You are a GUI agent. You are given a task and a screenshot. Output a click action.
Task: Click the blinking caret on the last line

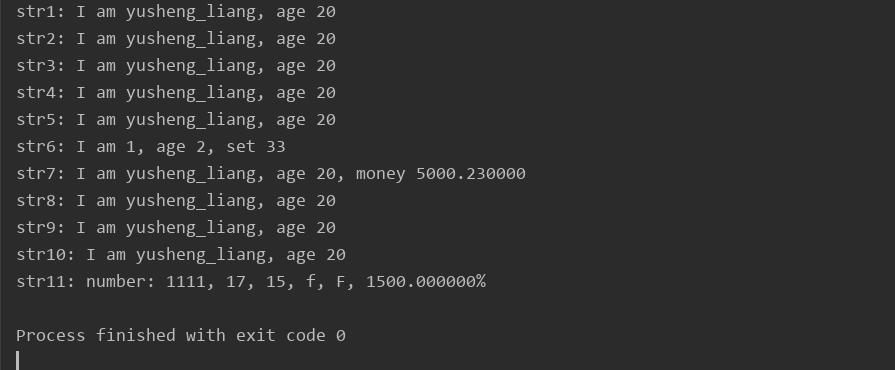coord(18,361)
